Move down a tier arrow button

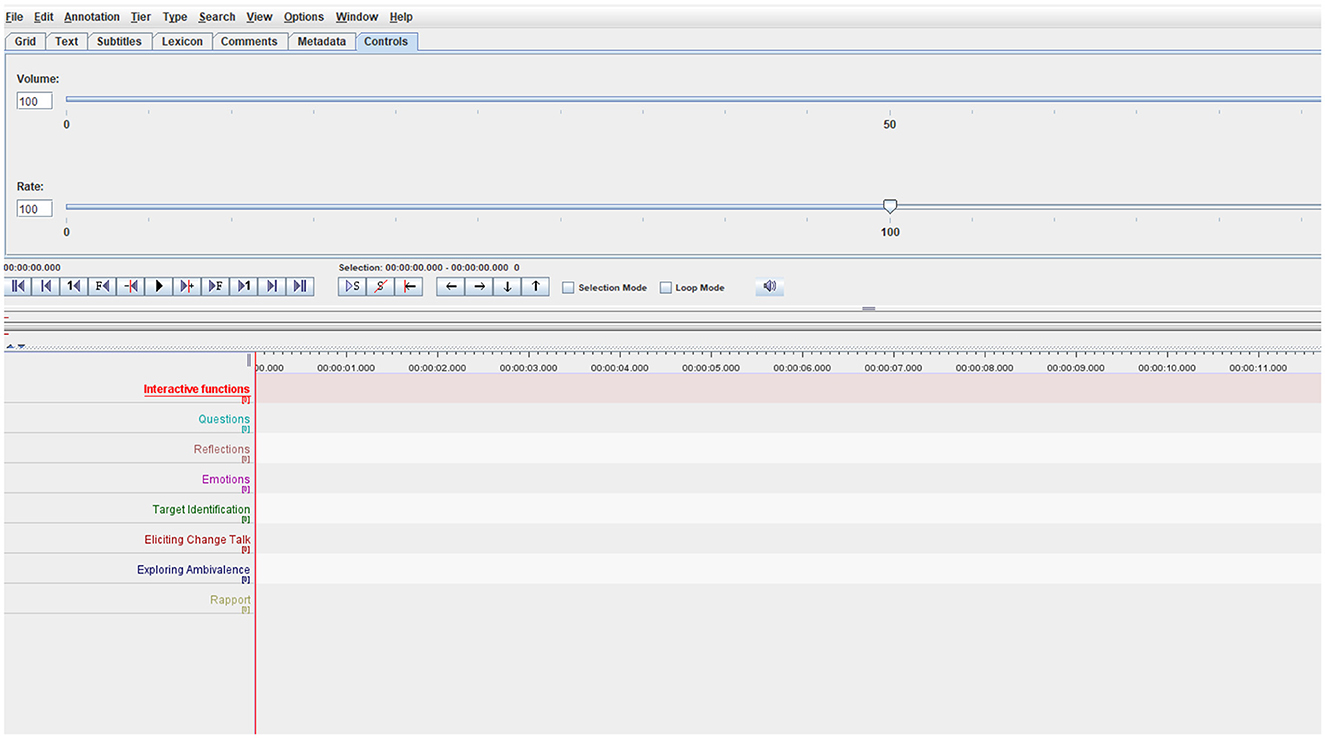507,287
